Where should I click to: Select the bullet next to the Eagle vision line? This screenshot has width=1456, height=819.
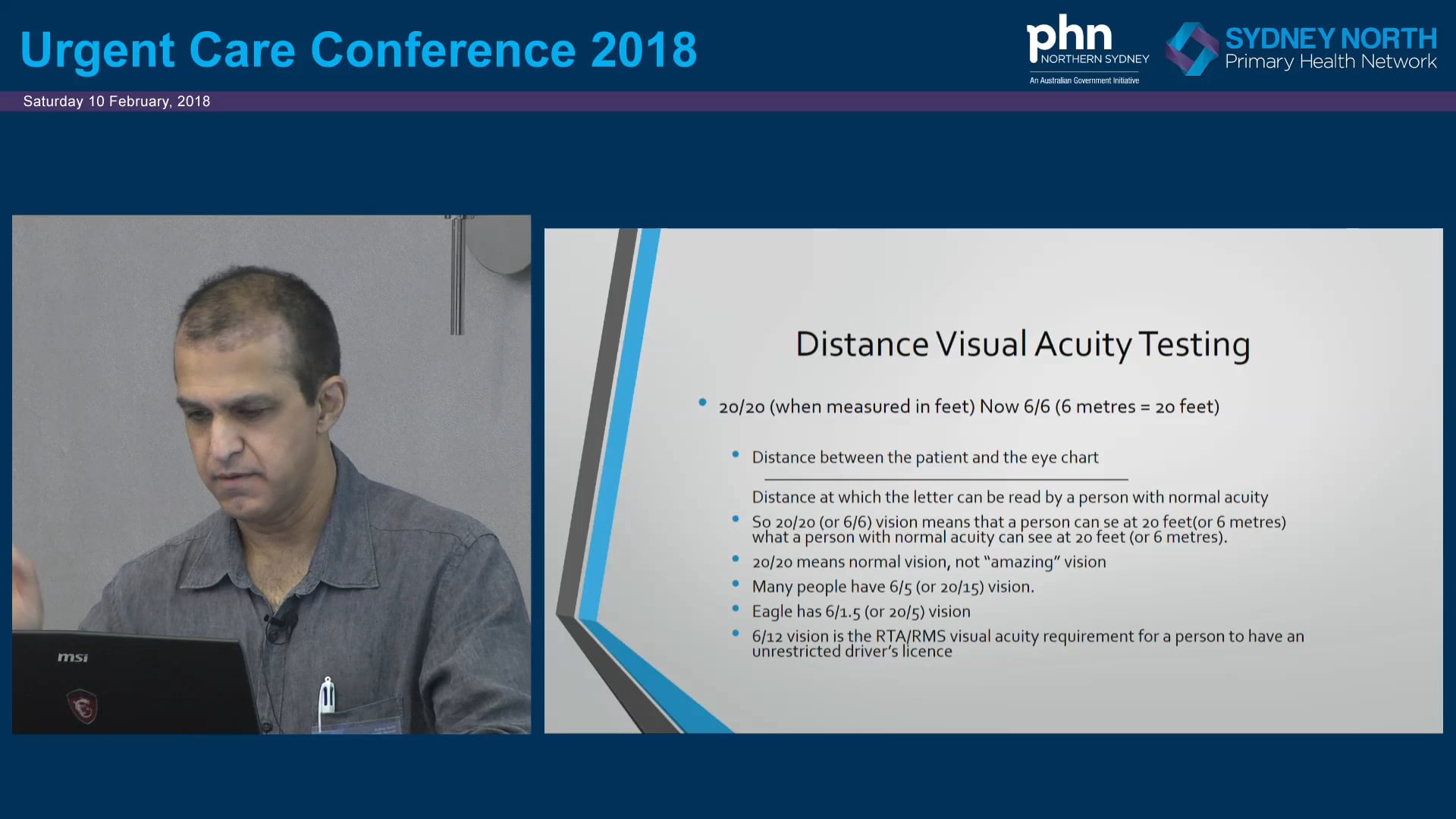[734, 607]
